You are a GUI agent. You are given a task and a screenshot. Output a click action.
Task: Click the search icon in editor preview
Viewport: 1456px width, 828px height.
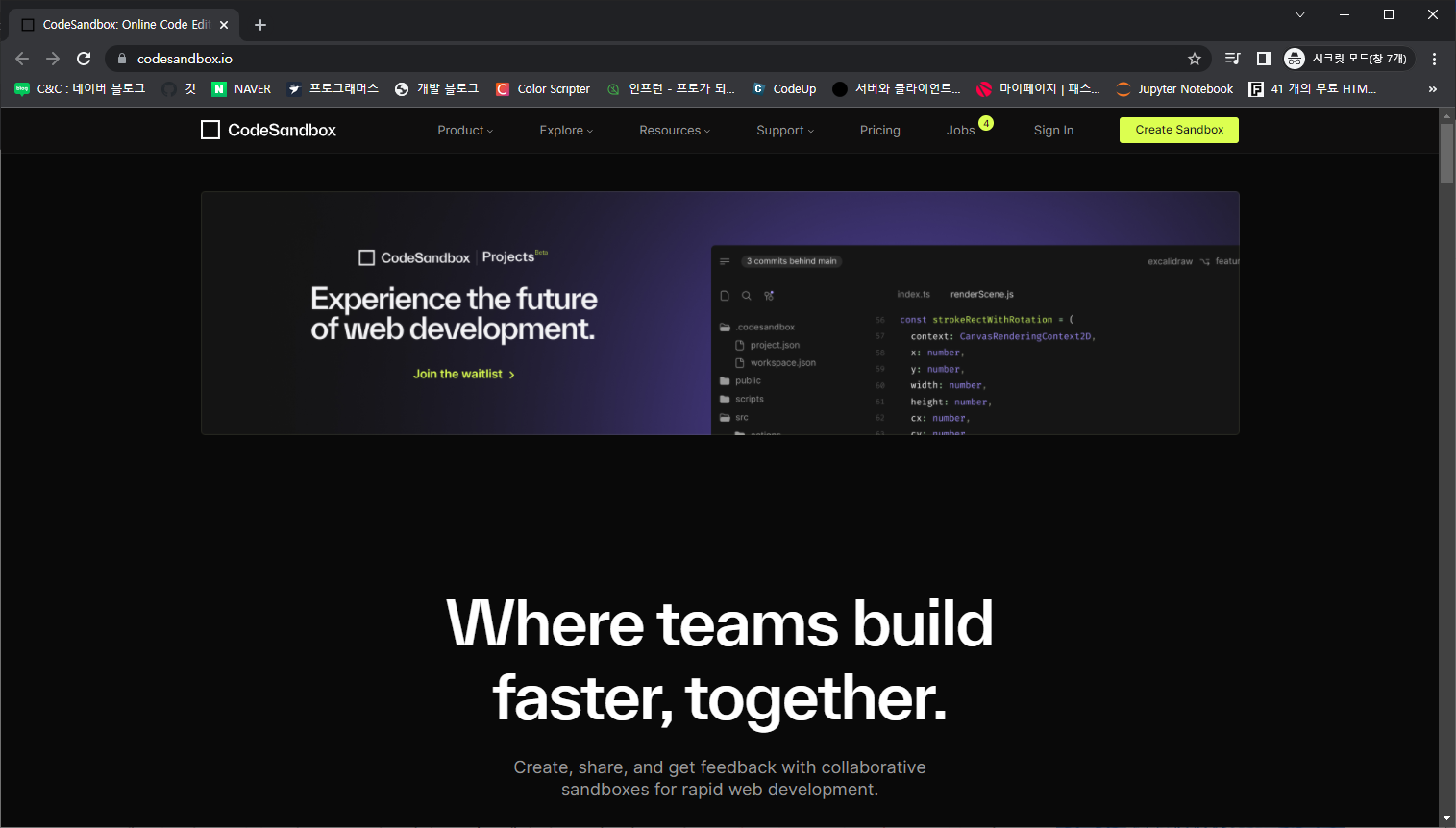point(746,296)
